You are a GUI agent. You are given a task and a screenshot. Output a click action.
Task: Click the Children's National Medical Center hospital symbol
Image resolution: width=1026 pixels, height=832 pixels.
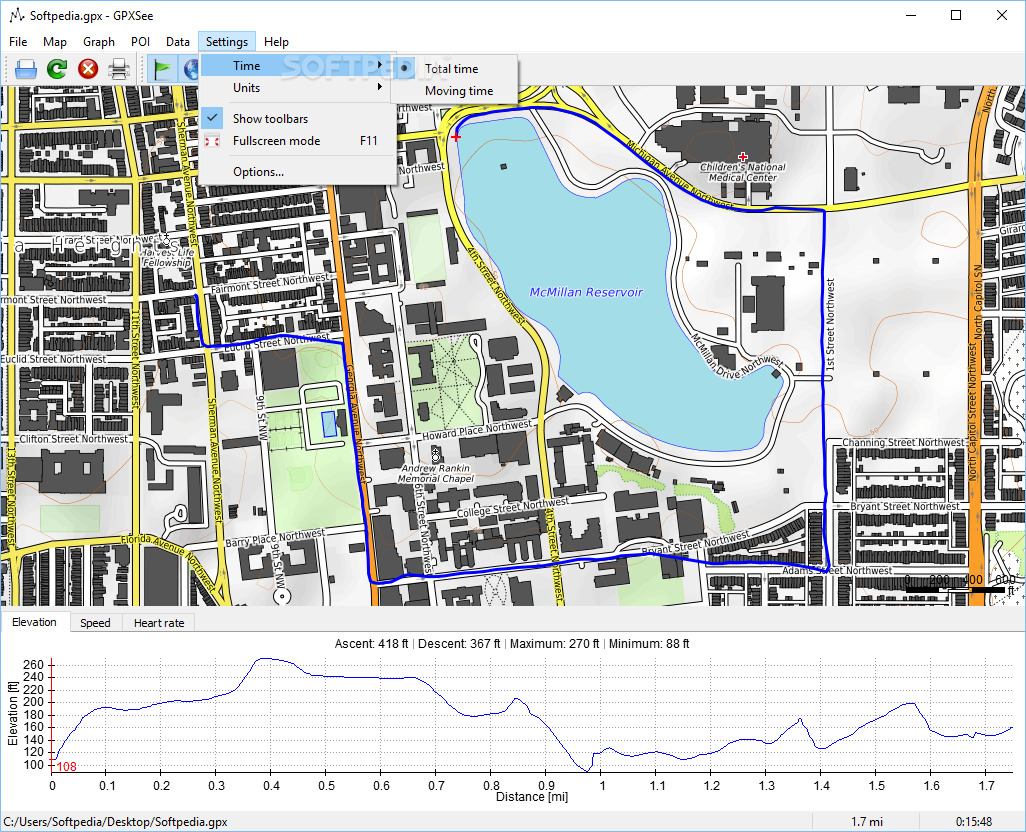tap(743, 157)
